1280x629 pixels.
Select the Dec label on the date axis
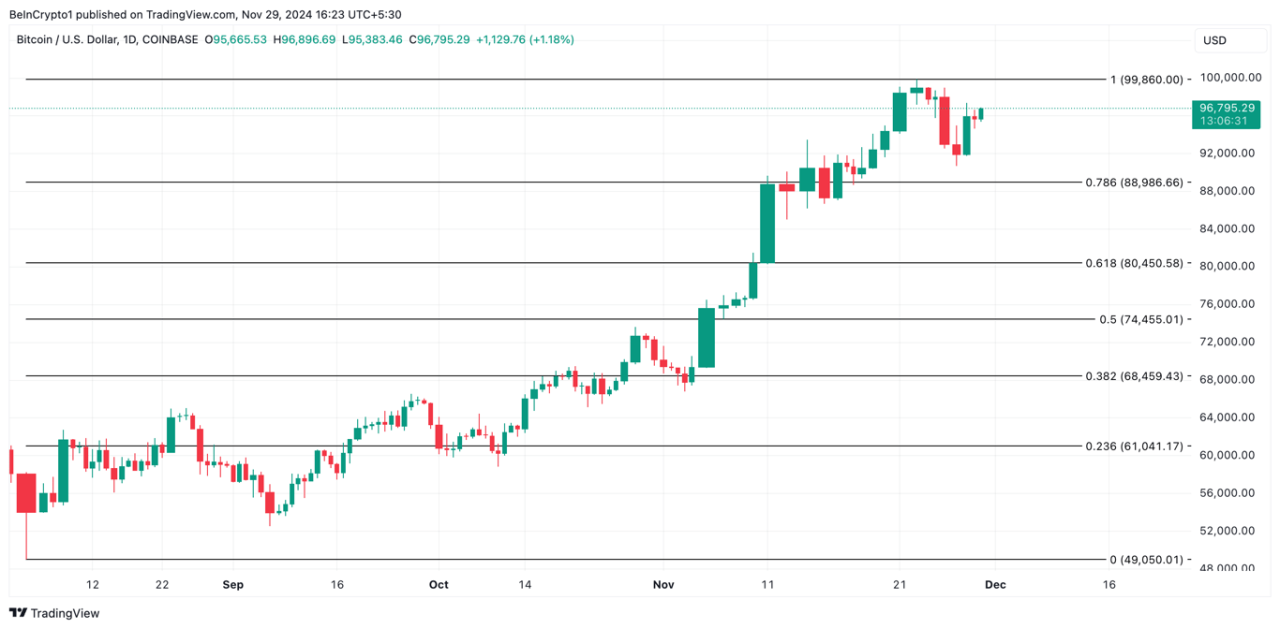point(996,584)
